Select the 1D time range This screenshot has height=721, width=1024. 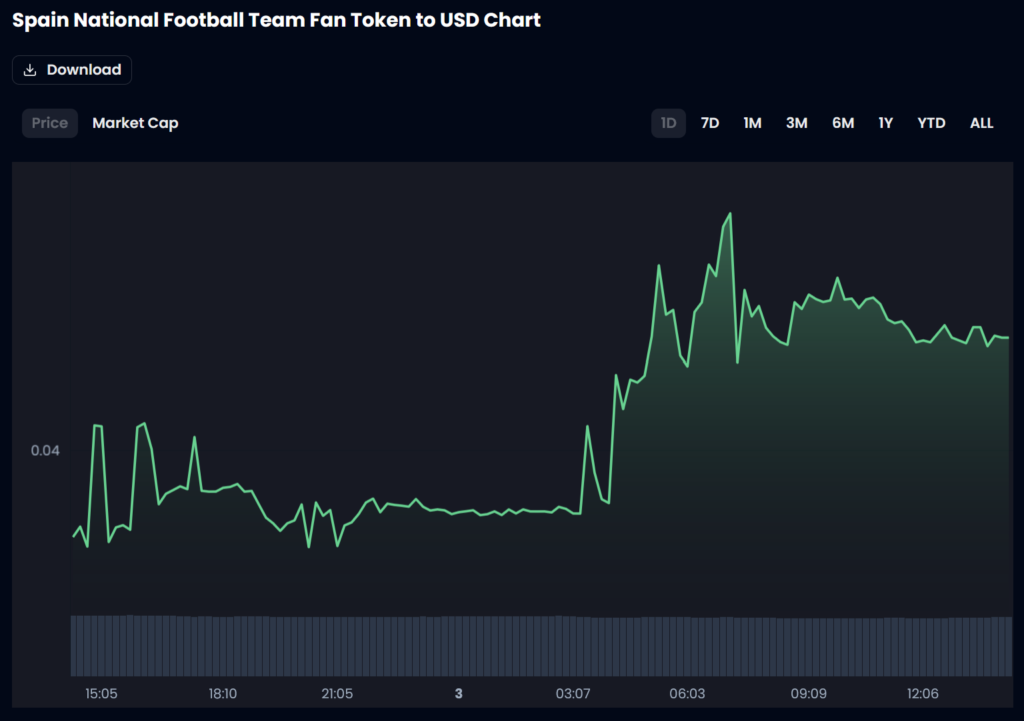tap(669, 123)
